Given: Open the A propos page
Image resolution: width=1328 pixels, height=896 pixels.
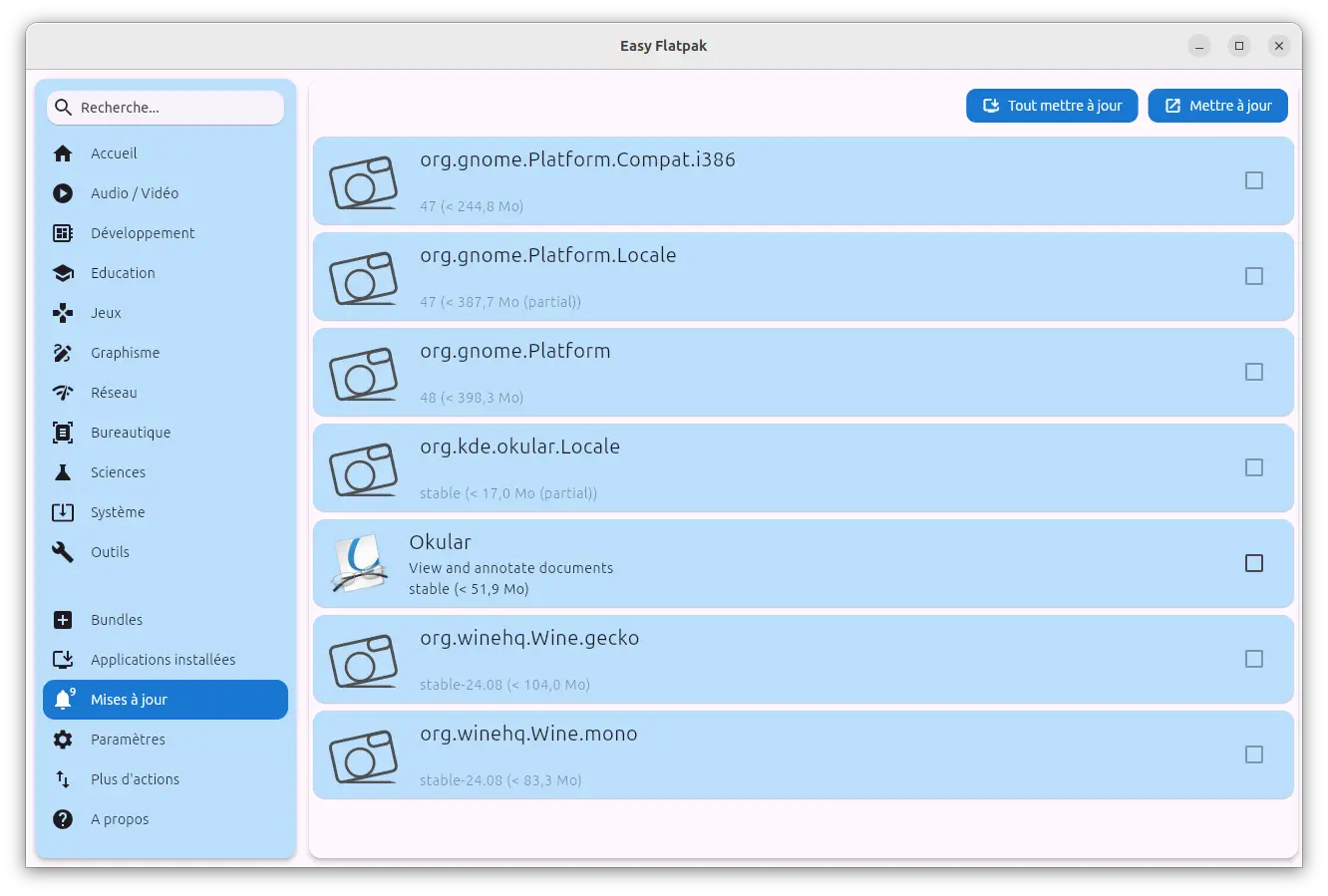Looking at the screenshot, I should (x=166, y=819).
